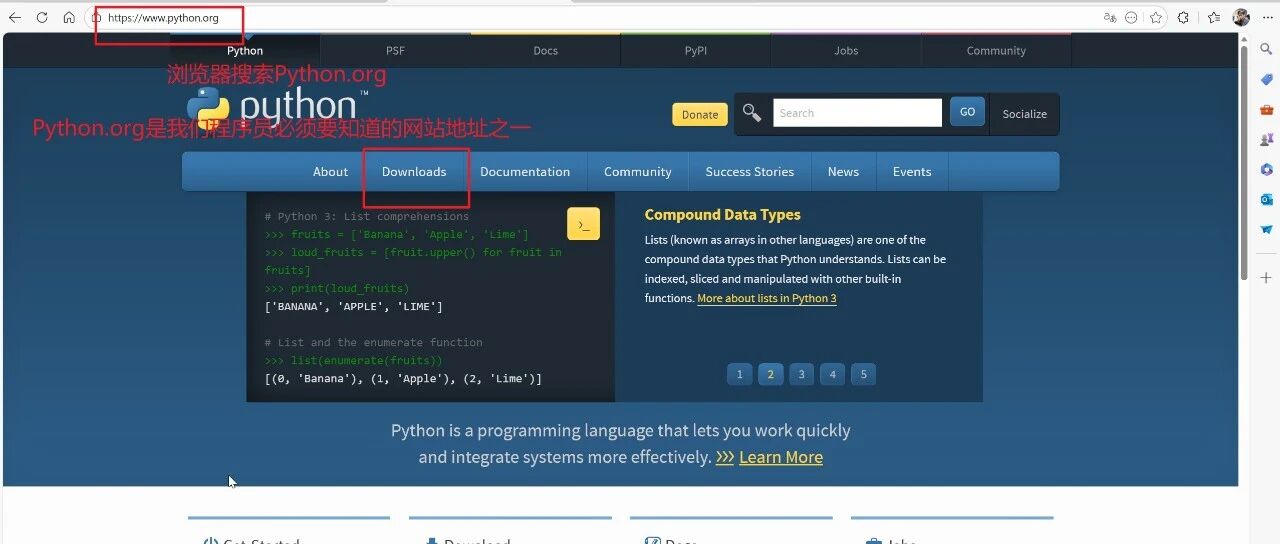Open the Downloads navigation menu
The height and width of the screenshot is (544, 1280).
(x=414, y=171)
